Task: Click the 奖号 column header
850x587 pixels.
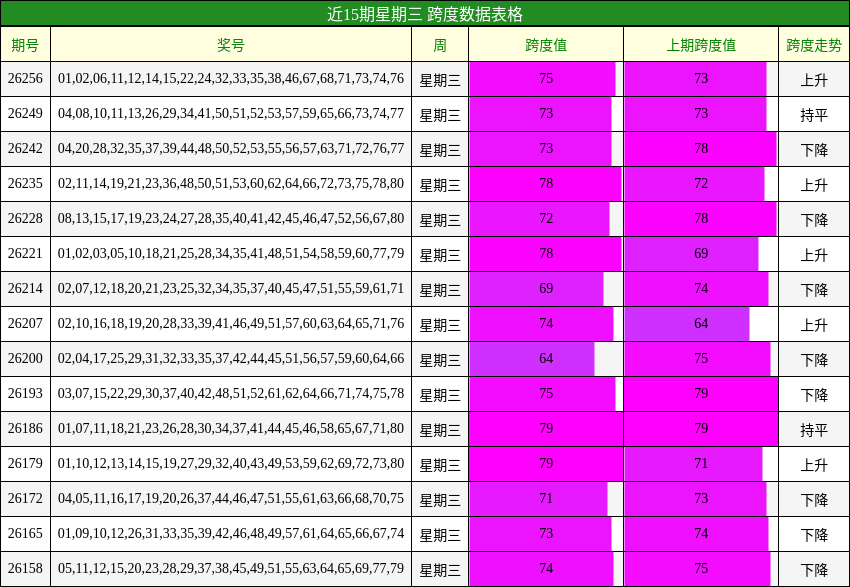Action: 231,44
